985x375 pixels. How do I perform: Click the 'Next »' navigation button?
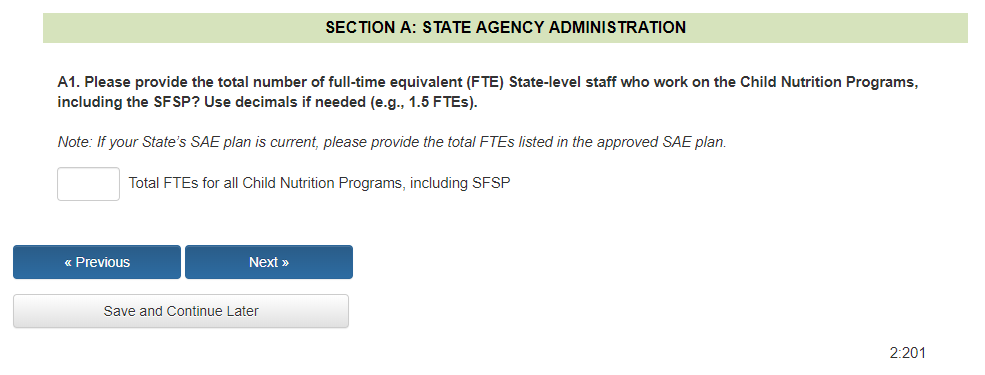pos(269,262)
